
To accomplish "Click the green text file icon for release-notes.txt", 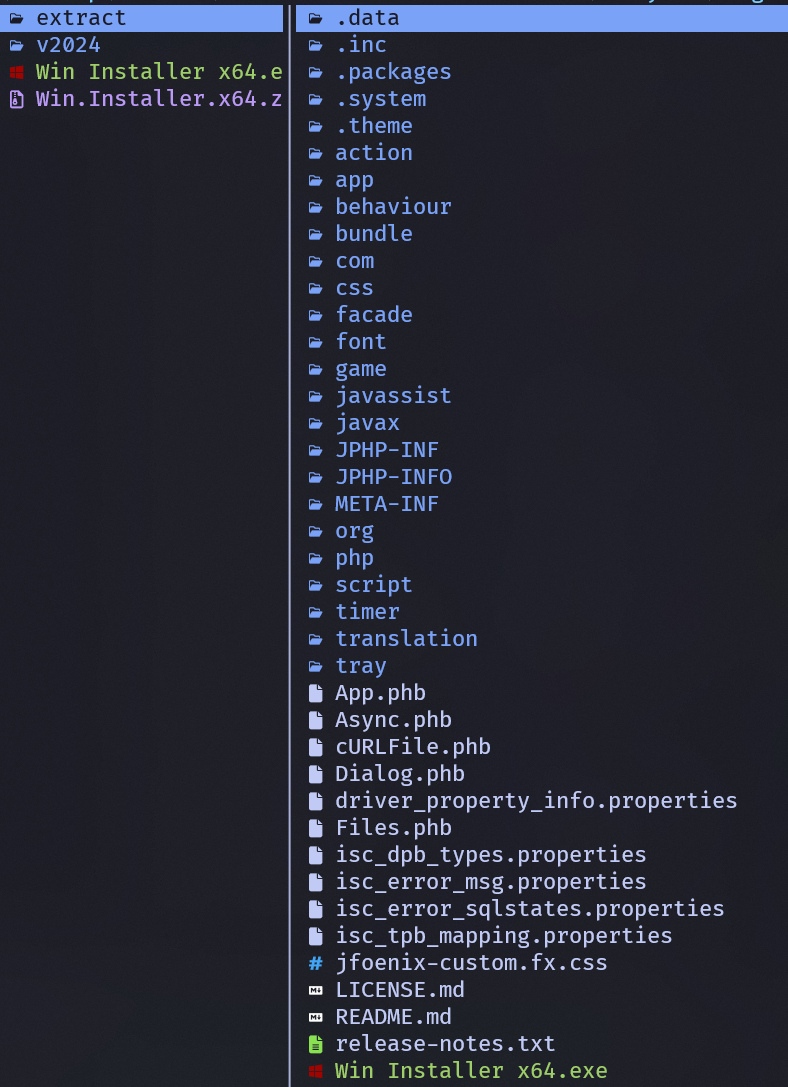I will pos(315,1044).
